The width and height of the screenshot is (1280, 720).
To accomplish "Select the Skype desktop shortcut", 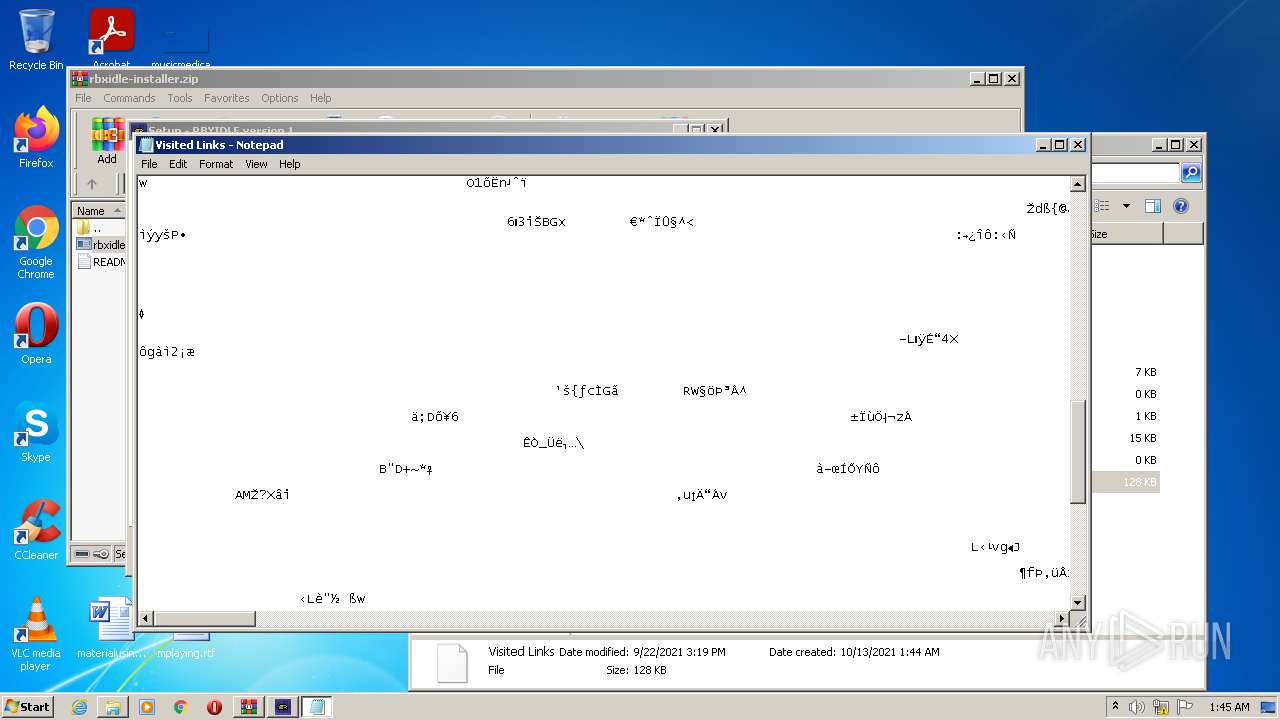I will pyautogui.click(x=36, y=432).
